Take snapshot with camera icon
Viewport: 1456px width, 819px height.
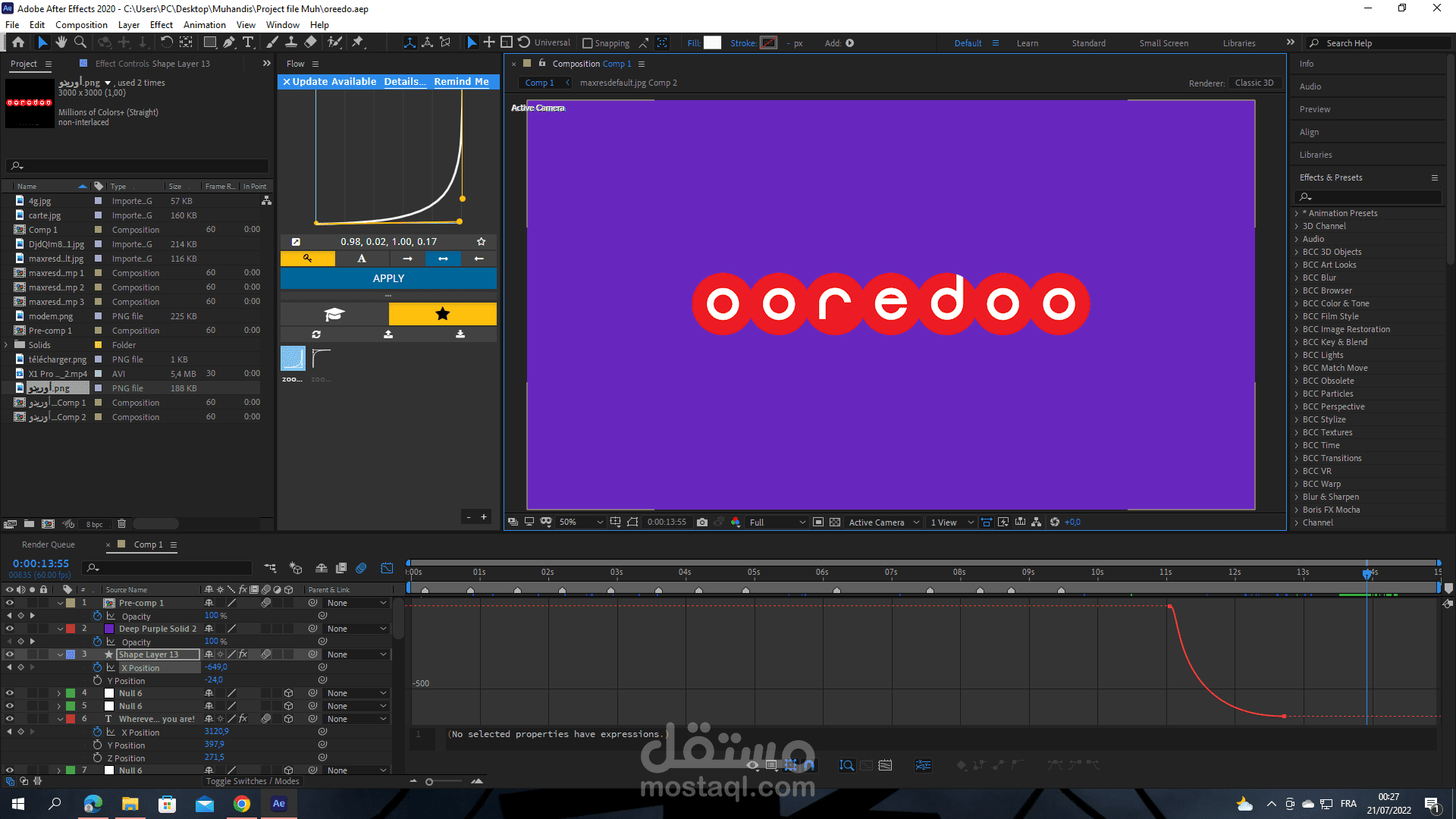[x=702, y=522]
